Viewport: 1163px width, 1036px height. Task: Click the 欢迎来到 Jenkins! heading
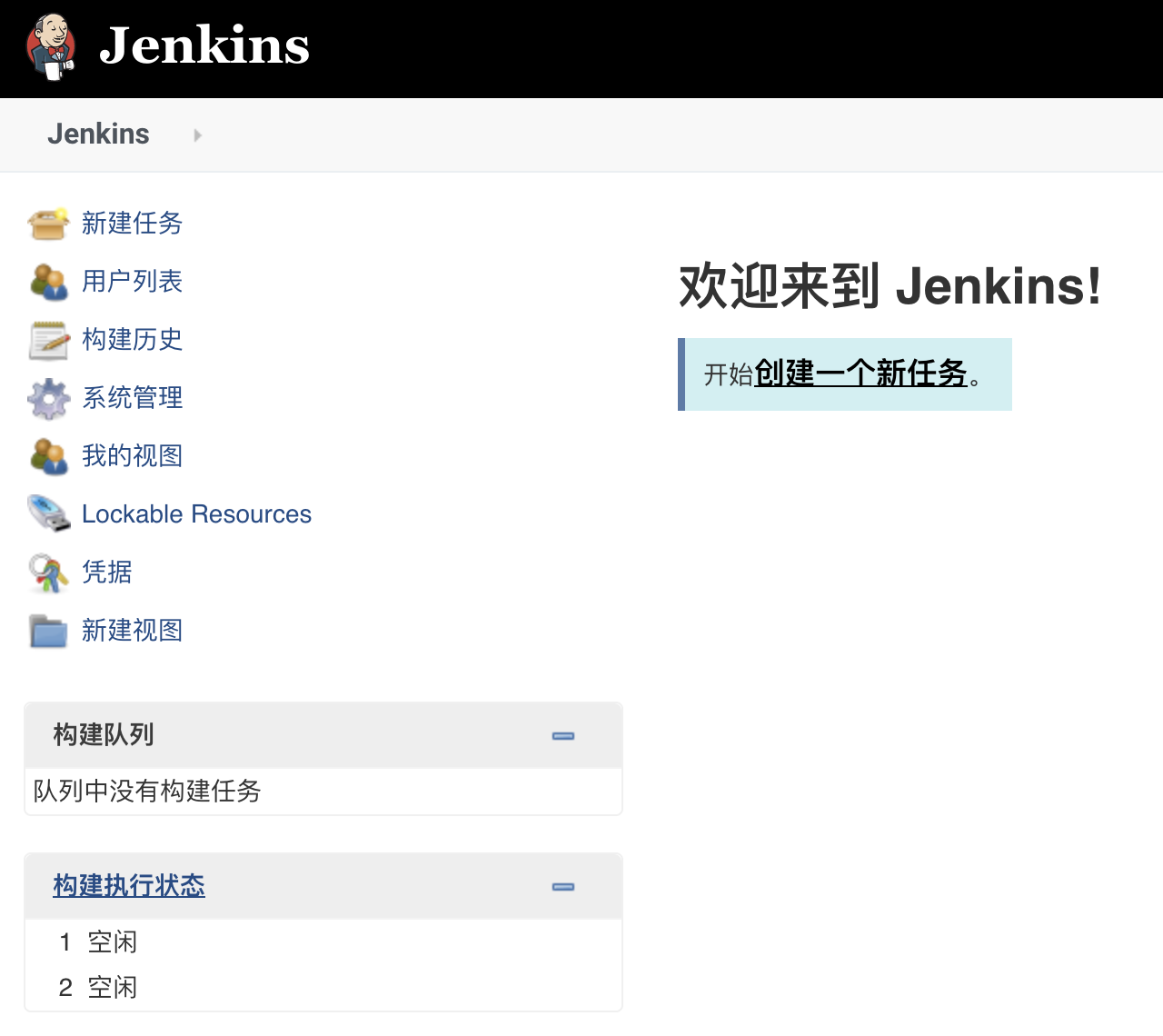[890, 286]
